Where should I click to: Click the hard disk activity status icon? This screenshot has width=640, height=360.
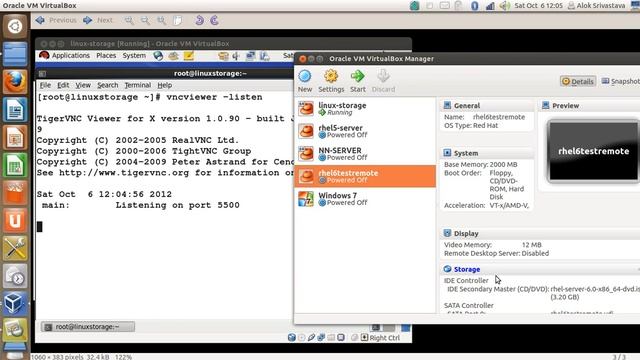(291, 338)
